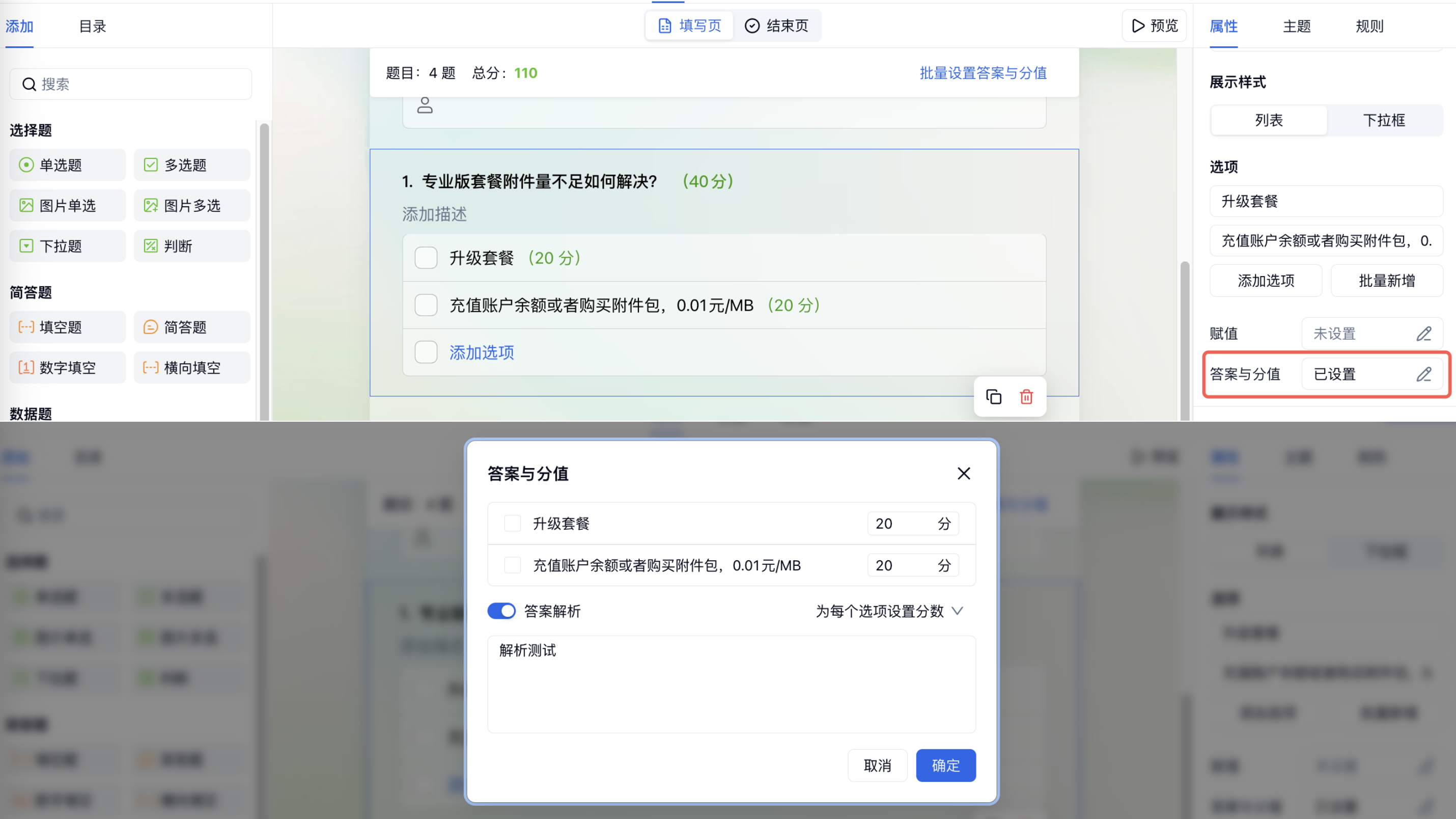
Task: Mark 充值账户余额 option as answer in the dialog
Action: [512, 565]
